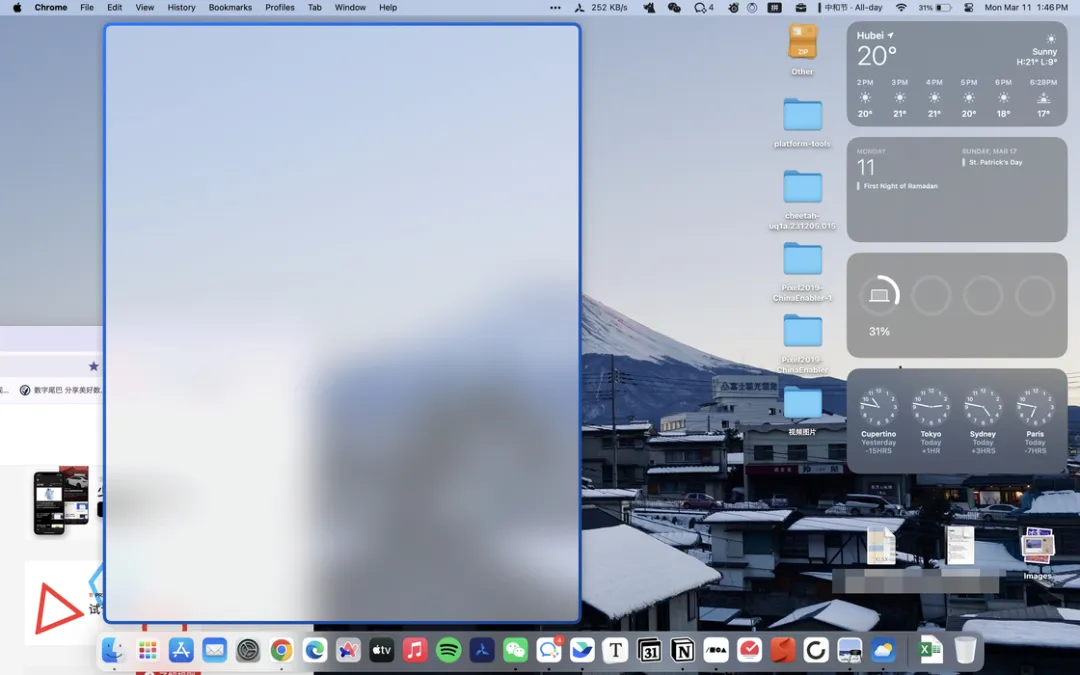Image resolution: width=1080 pixels, height=675 pixels.
Task: Select the platform-tools folder on the desktop
Action: pos(802,123)
